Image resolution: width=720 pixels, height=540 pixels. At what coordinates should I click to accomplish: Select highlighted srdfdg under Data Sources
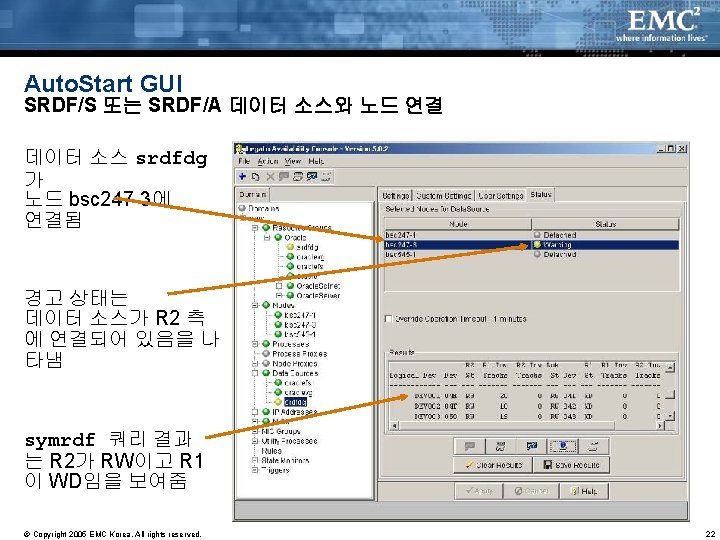(295, 402)
